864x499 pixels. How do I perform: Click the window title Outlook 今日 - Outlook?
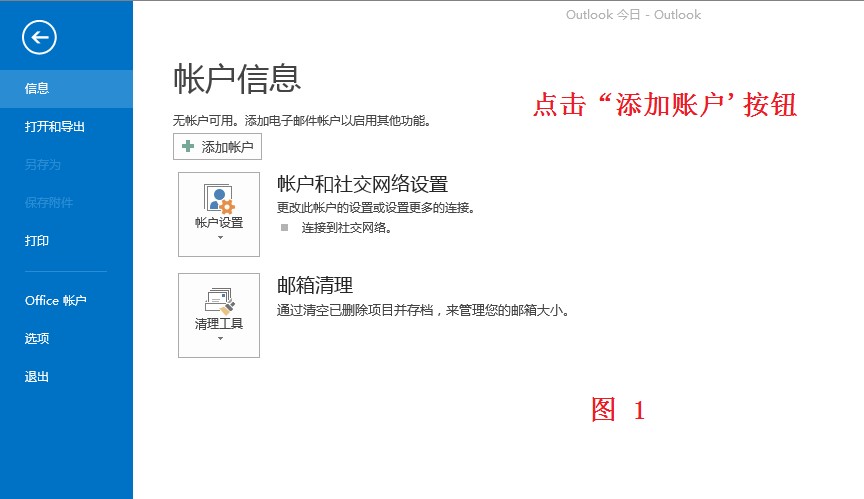(x=633, y=15)
